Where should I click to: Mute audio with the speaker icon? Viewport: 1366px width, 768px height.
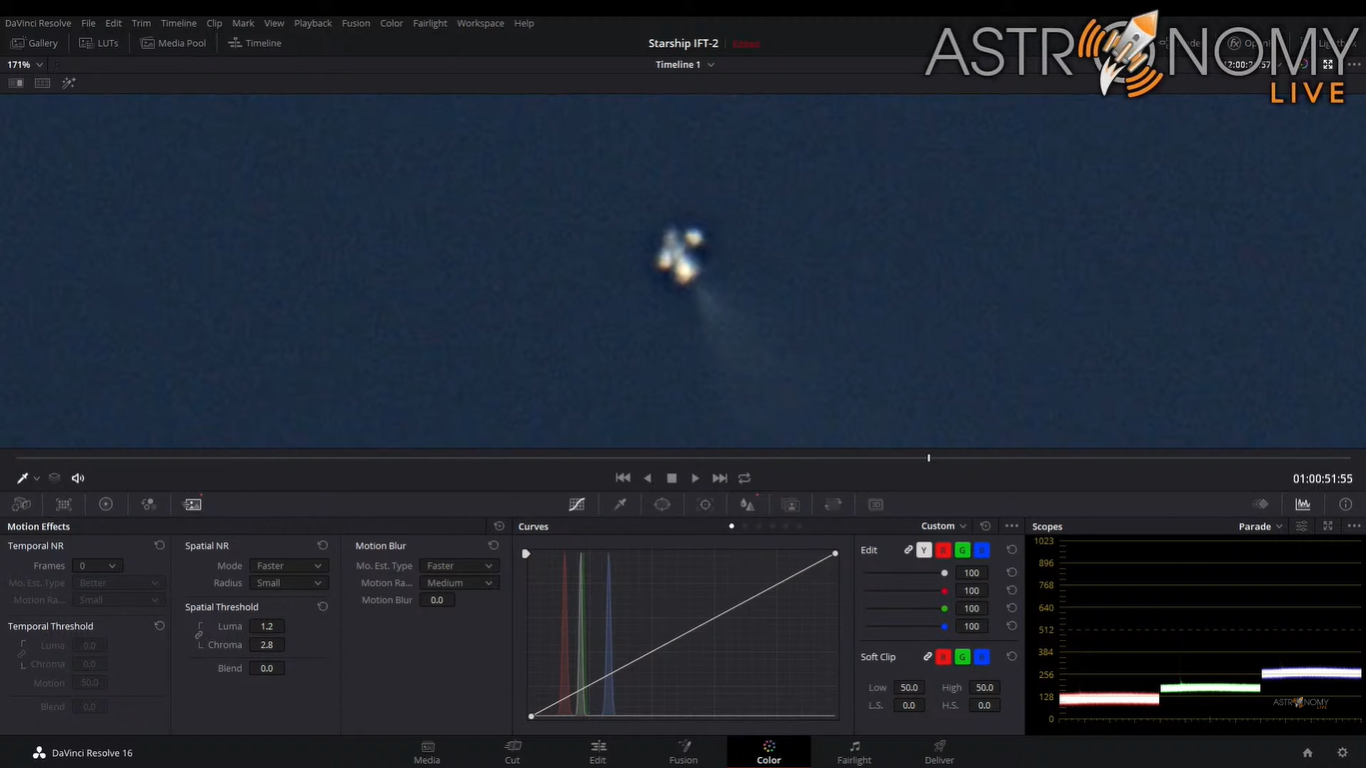point(78,478)
